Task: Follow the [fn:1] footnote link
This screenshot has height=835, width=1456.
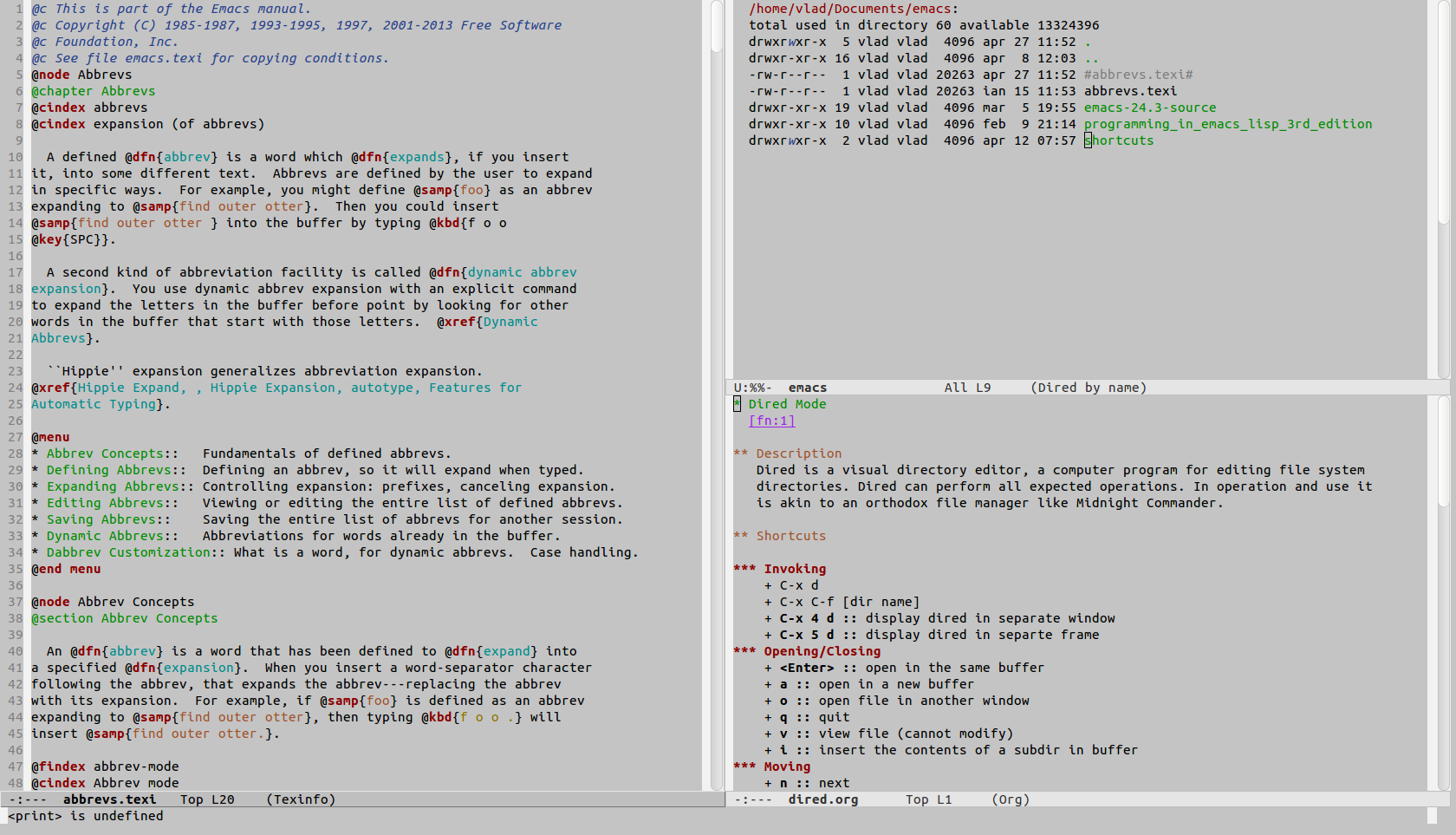Action: tap(771, 421)
